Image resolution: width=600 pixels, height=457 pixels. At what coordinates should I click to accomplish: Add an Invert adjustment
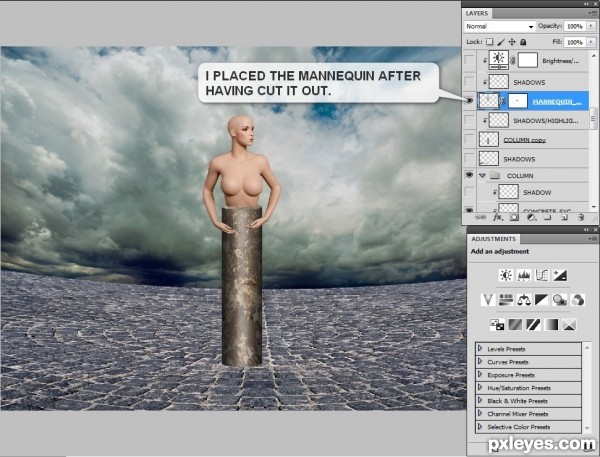[497, 325]
